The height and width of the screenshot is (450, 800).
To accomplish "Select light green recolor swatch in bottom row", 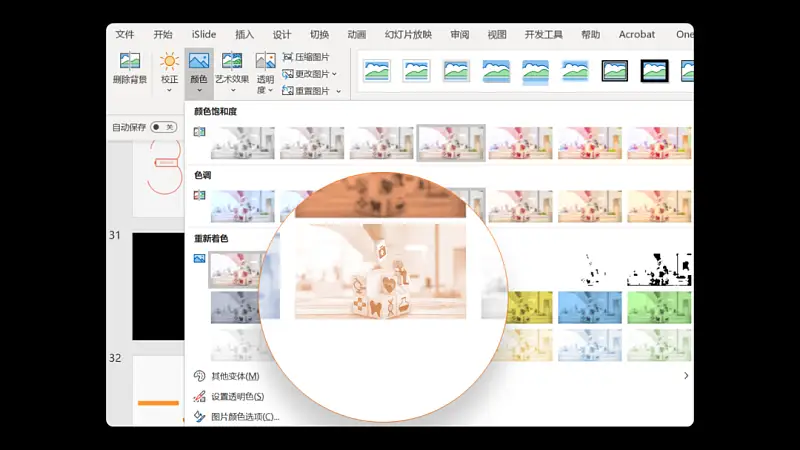I will tap(659, 345).
